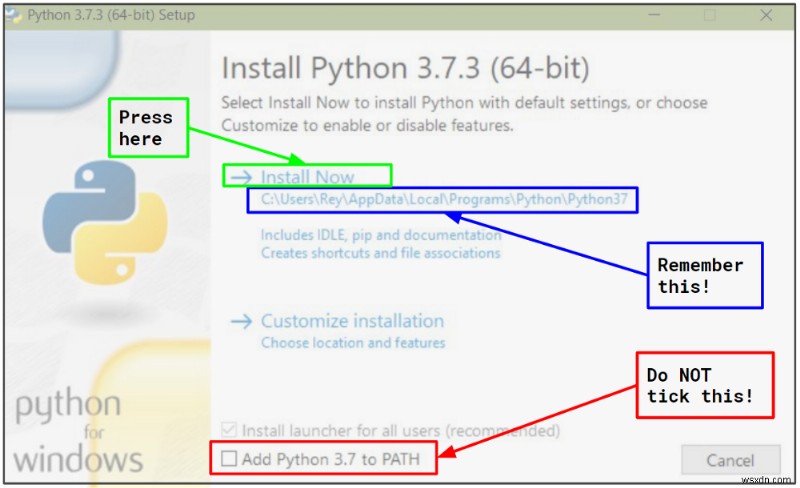Click the 'Add Python 3.7 to PATH' label text
The width and height of the screenshot is (800, 488).
point(331,459)
